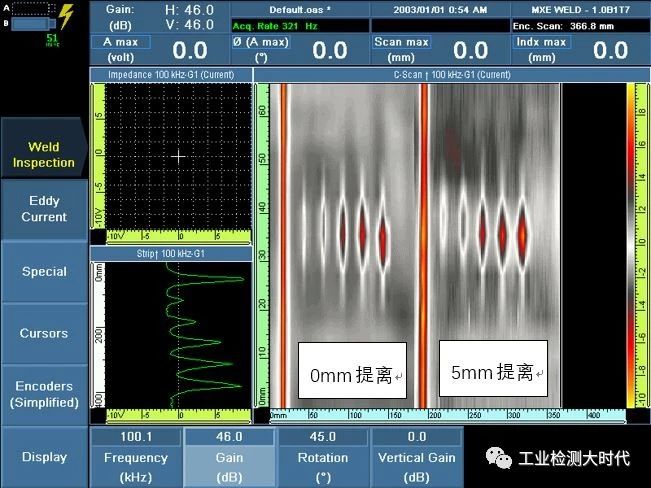Click the crosshair in impedance plane
Screen dimensions: 651x488
click(178, 156)
